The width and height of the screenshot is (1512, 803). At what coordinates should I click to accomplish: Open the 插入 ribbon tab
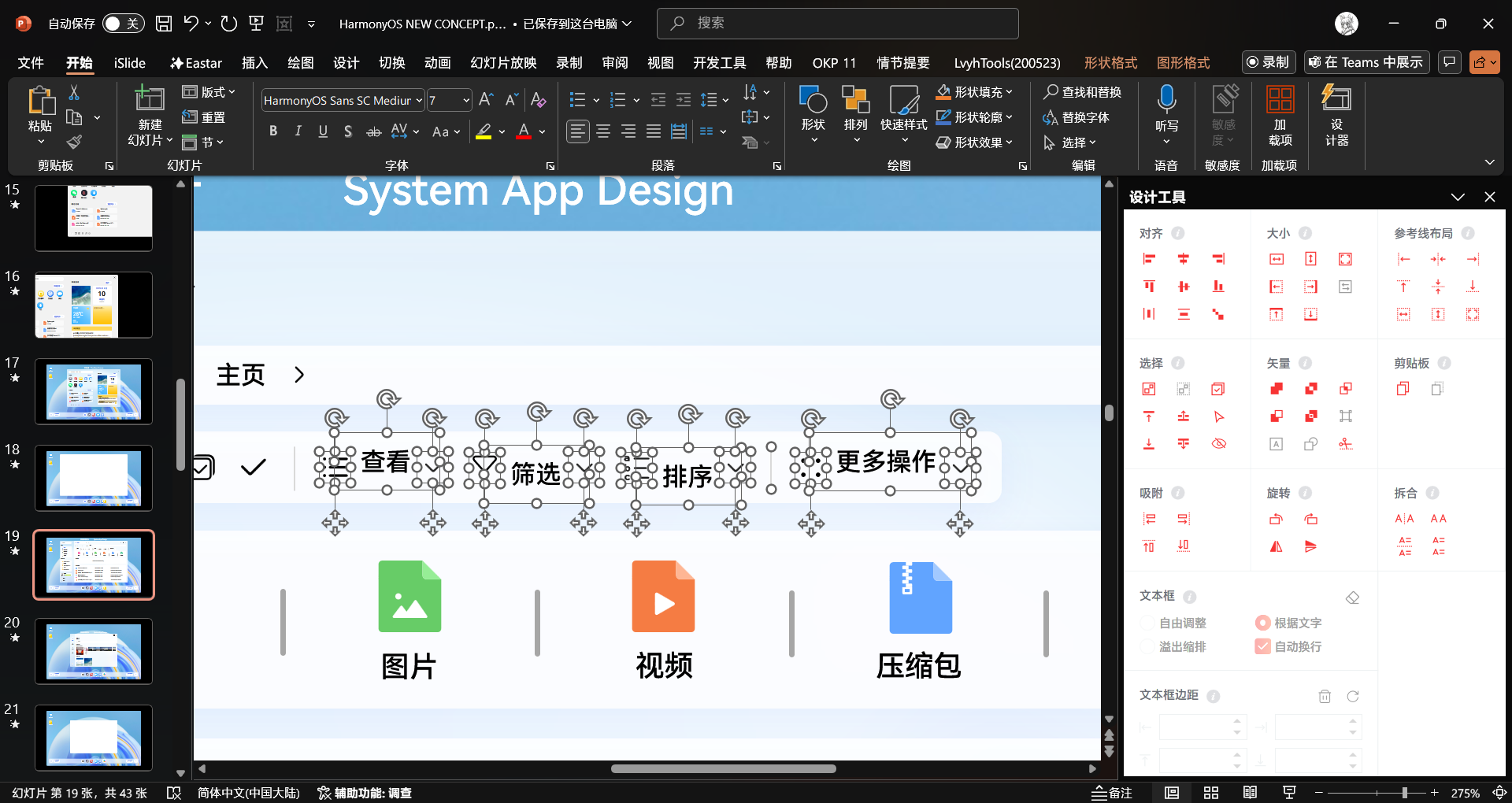(x=254, y=63)
